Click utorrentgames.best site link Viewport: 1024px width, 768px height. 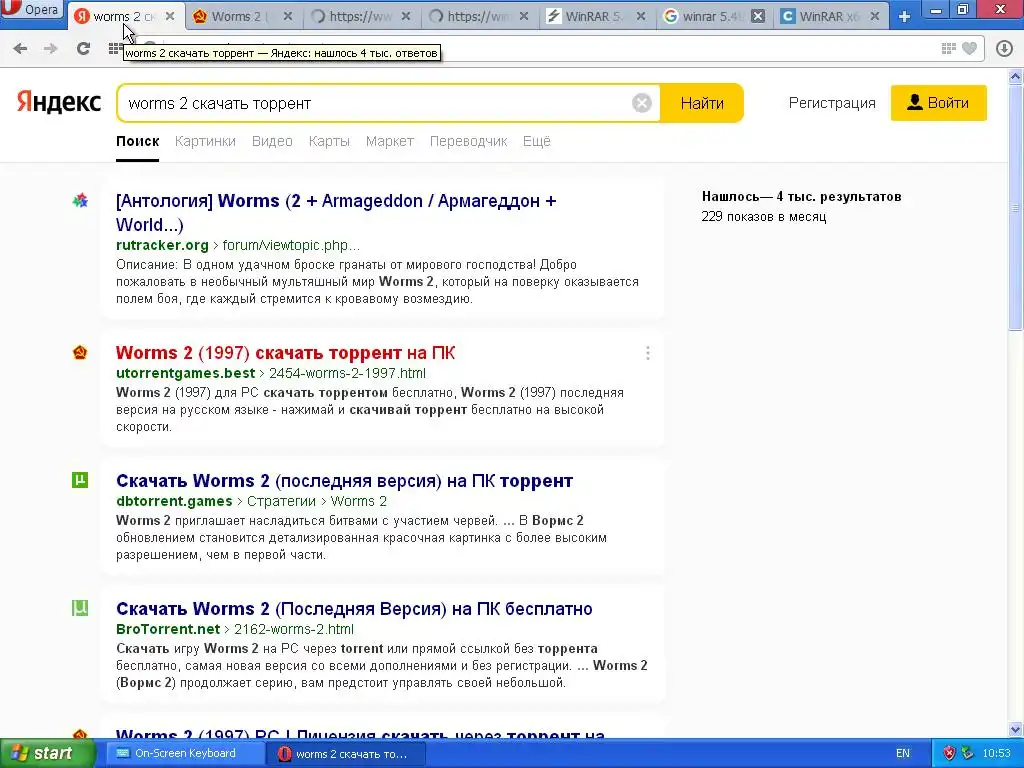click(x=185, y=374)
